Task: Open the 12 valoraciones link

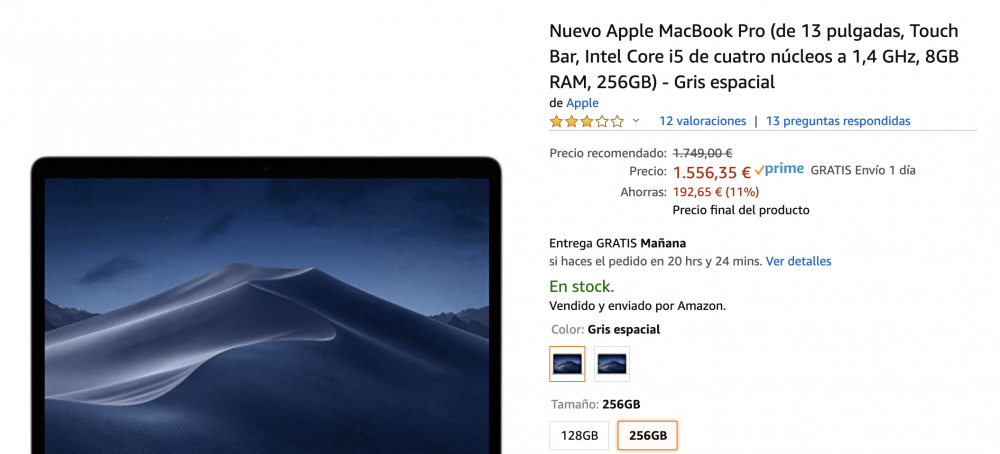Action: tap(702, 121)
